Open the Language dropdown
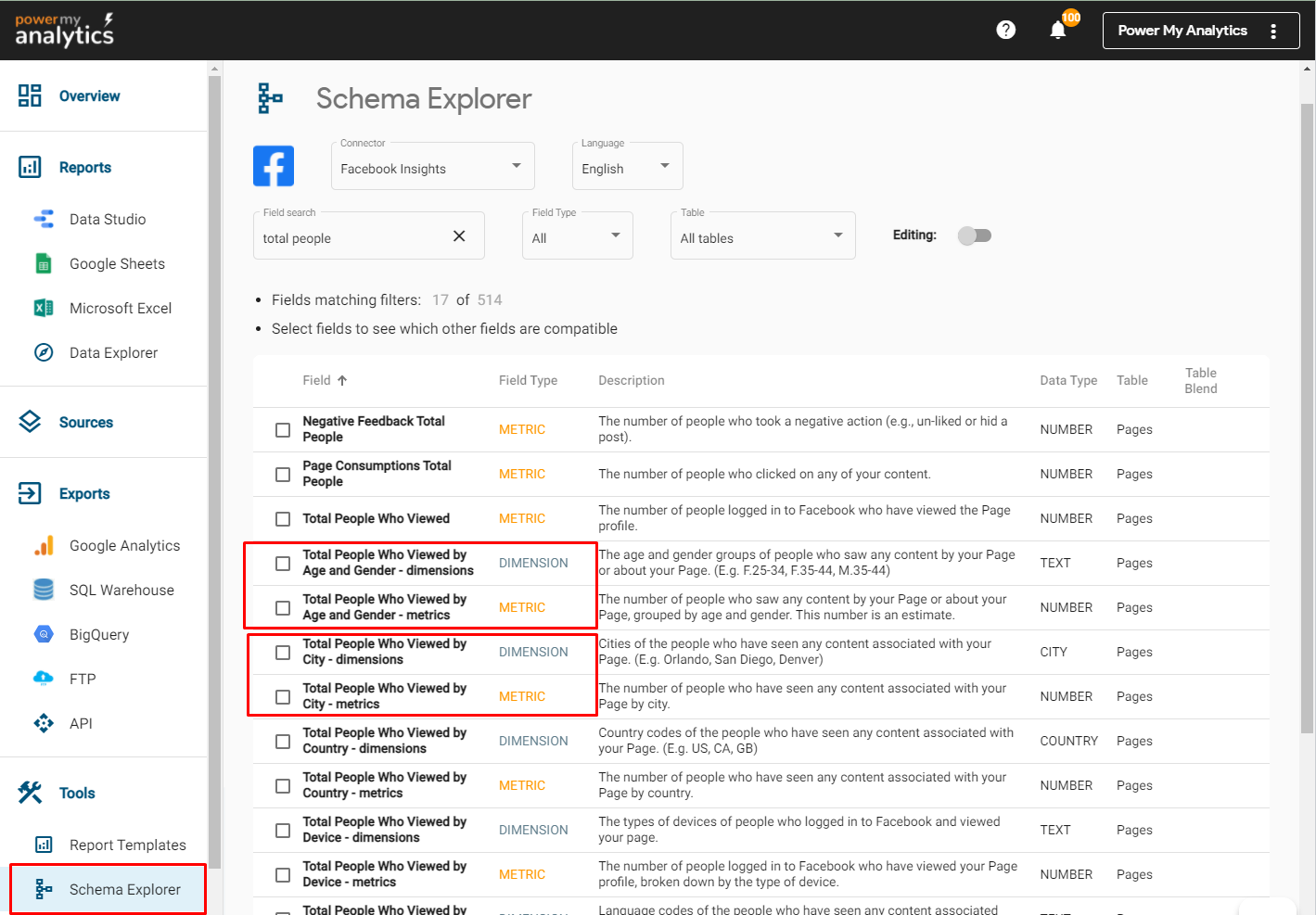 [x=627, y=168]
